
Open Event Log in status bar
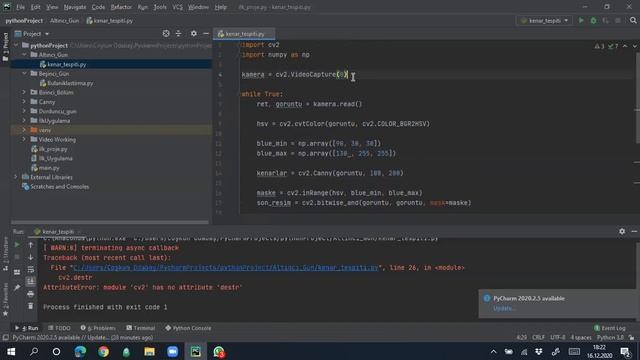tap(609, 328)
